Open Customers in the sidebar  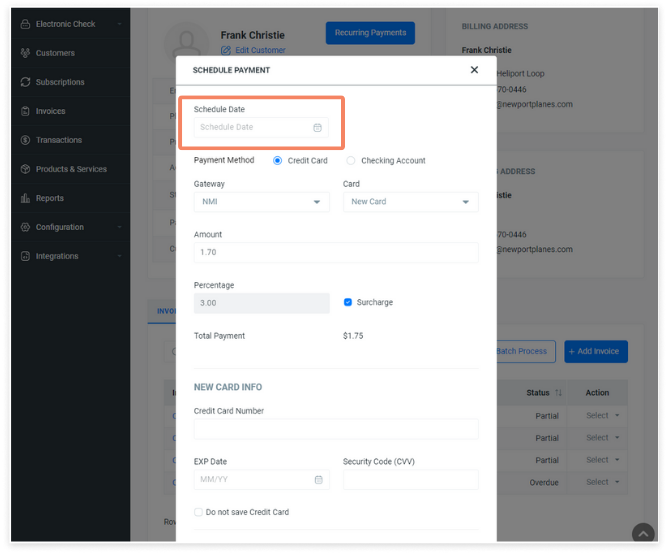55,53
